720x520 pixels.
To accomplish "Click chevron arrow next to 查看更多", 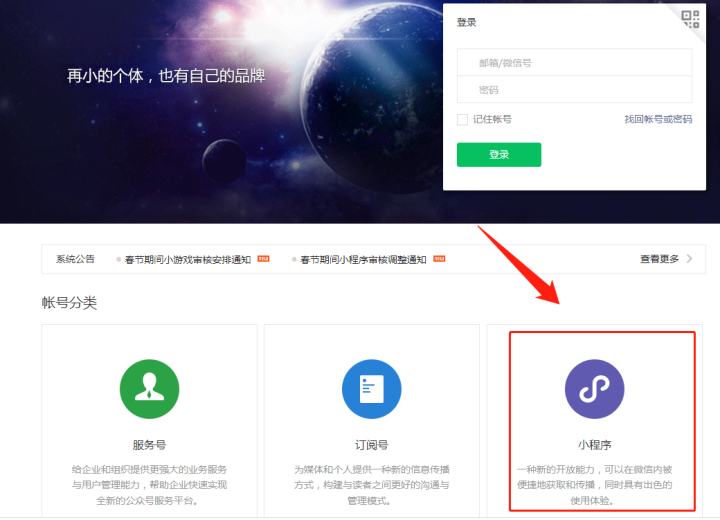I will point(689,259).
